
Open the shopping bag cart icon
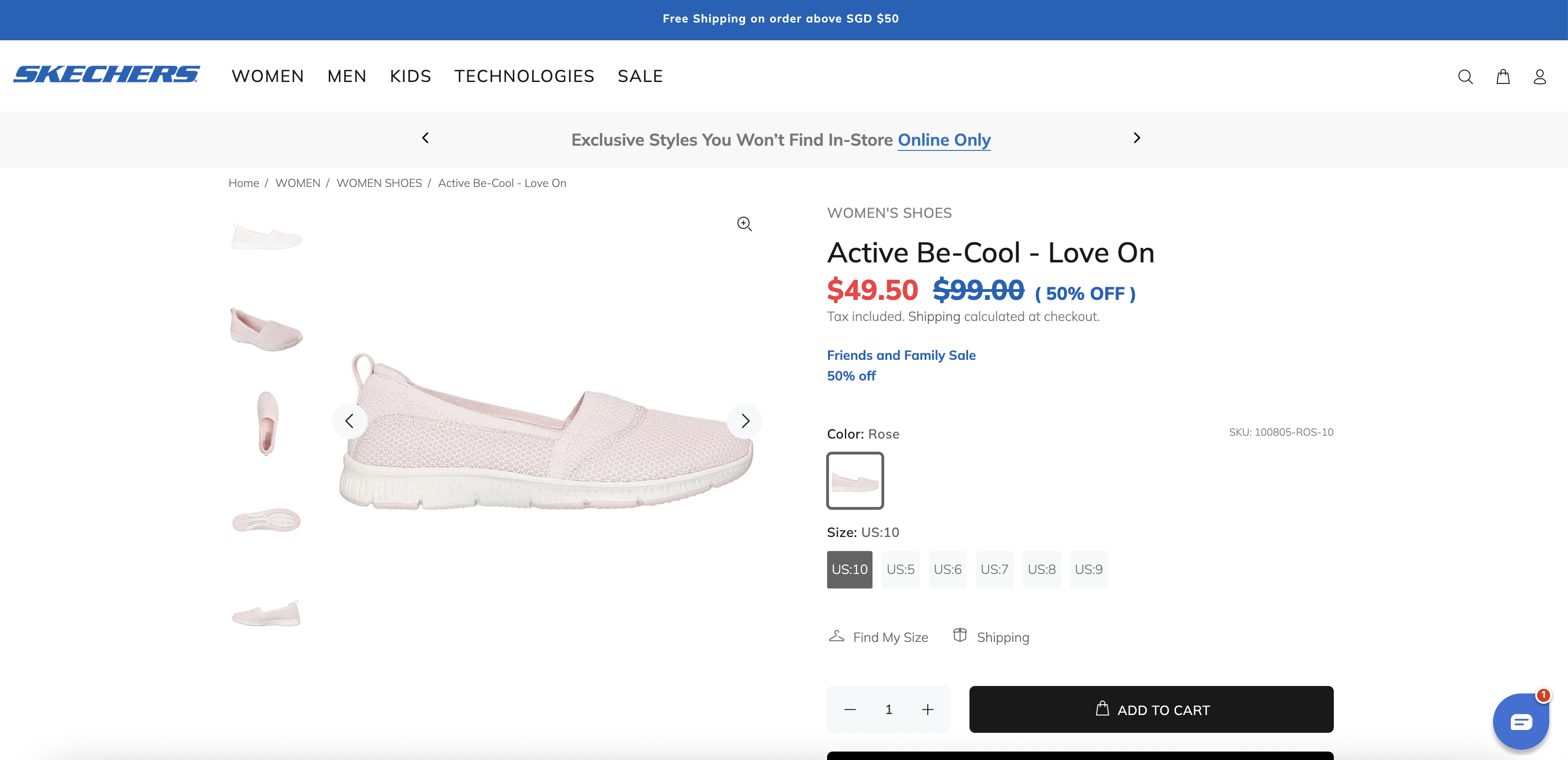pyautogui.click(x=1502, y=77)
